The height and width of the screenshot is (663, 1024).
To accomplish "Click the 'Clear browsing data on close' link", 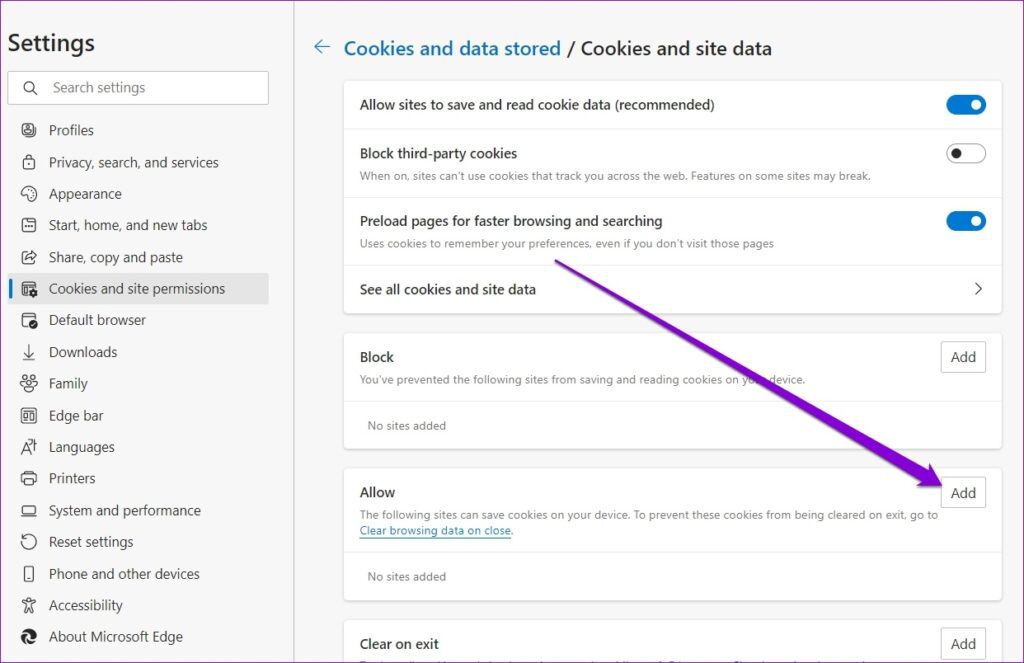I will click(434, 530).
